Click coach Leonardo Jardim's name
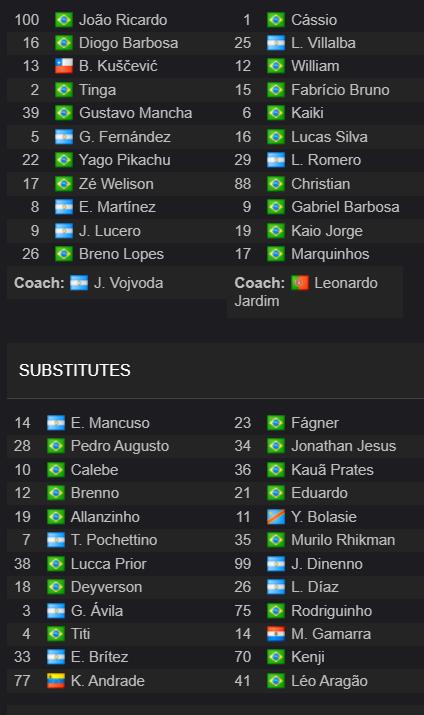The width and height of the screenshot is (424, 715). 306,292
